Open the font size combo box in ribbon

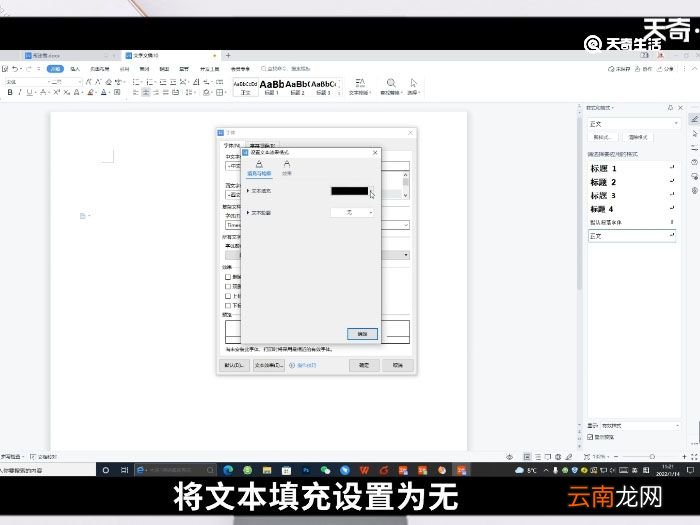pyautogui.click(x=65, y=82)
